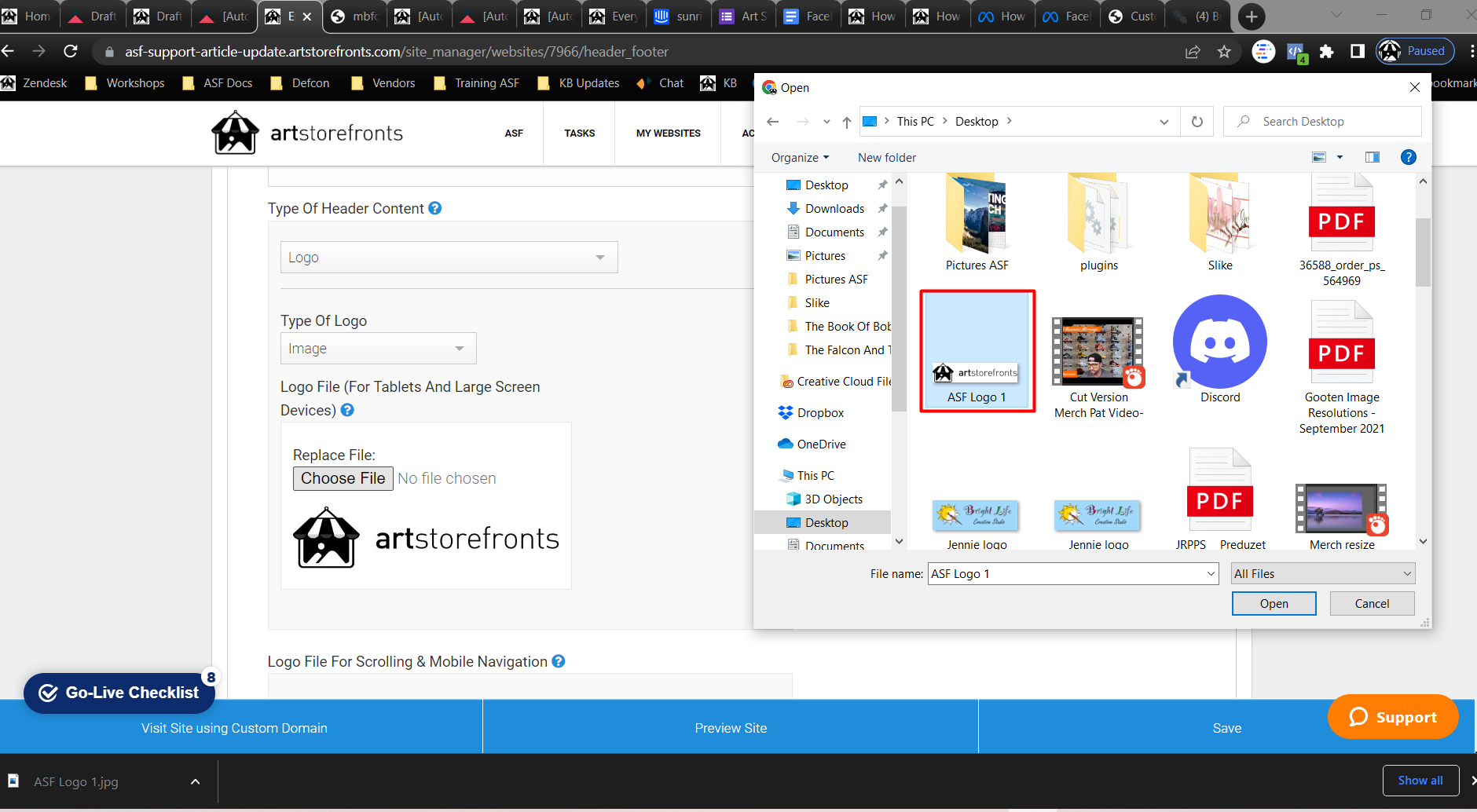Click the ASF Logo 1 file thumbnail
Viewport: 1477px width, 812px height.
[977, 350]
